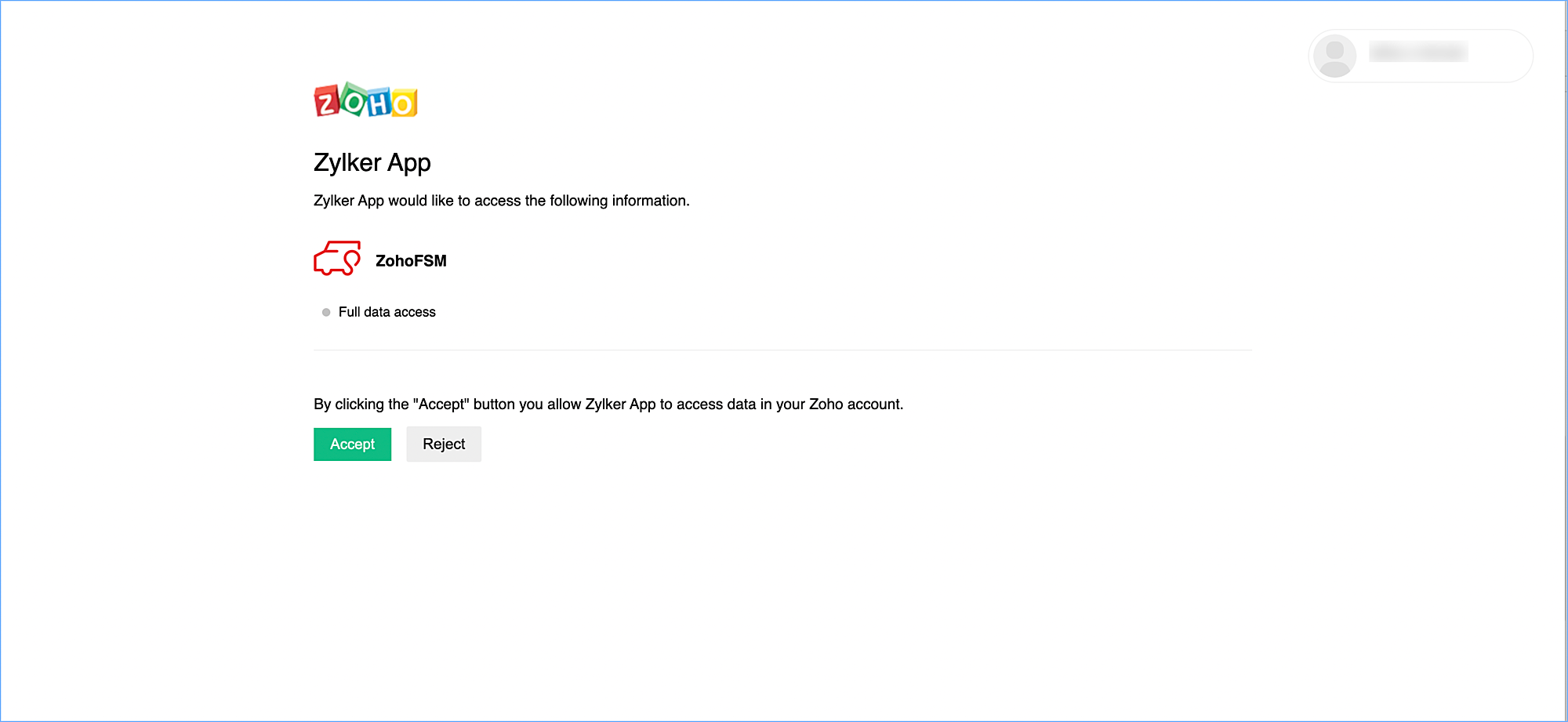The height and width of the screenshot is (722, 1568).
Task: Click the Full data access permission text
Action: [x=387, y=312]
